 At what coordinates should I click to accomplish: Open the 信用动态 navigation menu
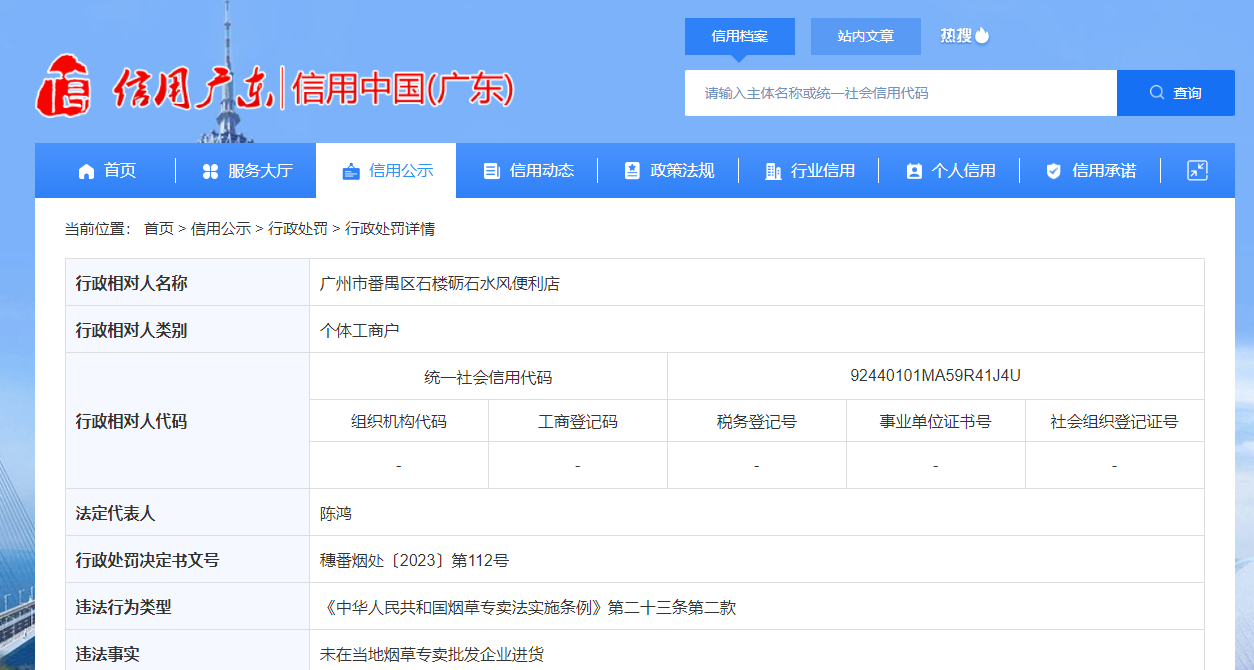pyautogui.click(x=528, y=171)
